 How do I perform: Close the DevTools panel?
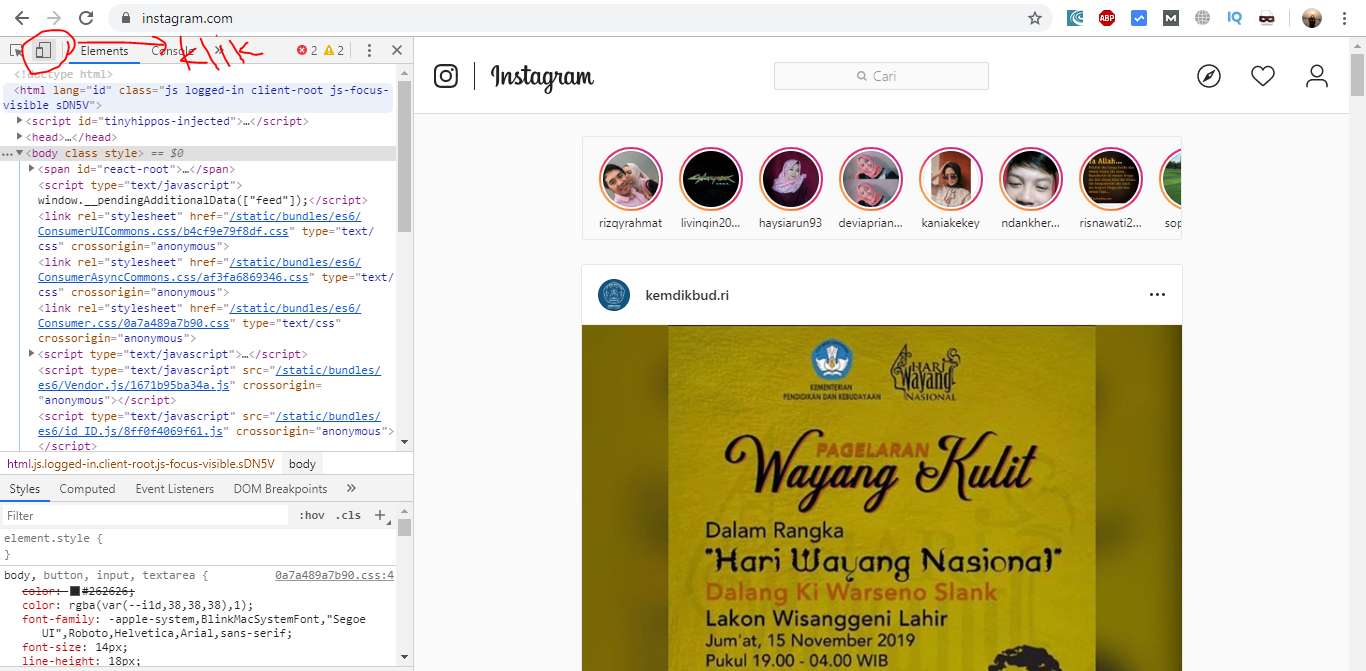(397, 50)
